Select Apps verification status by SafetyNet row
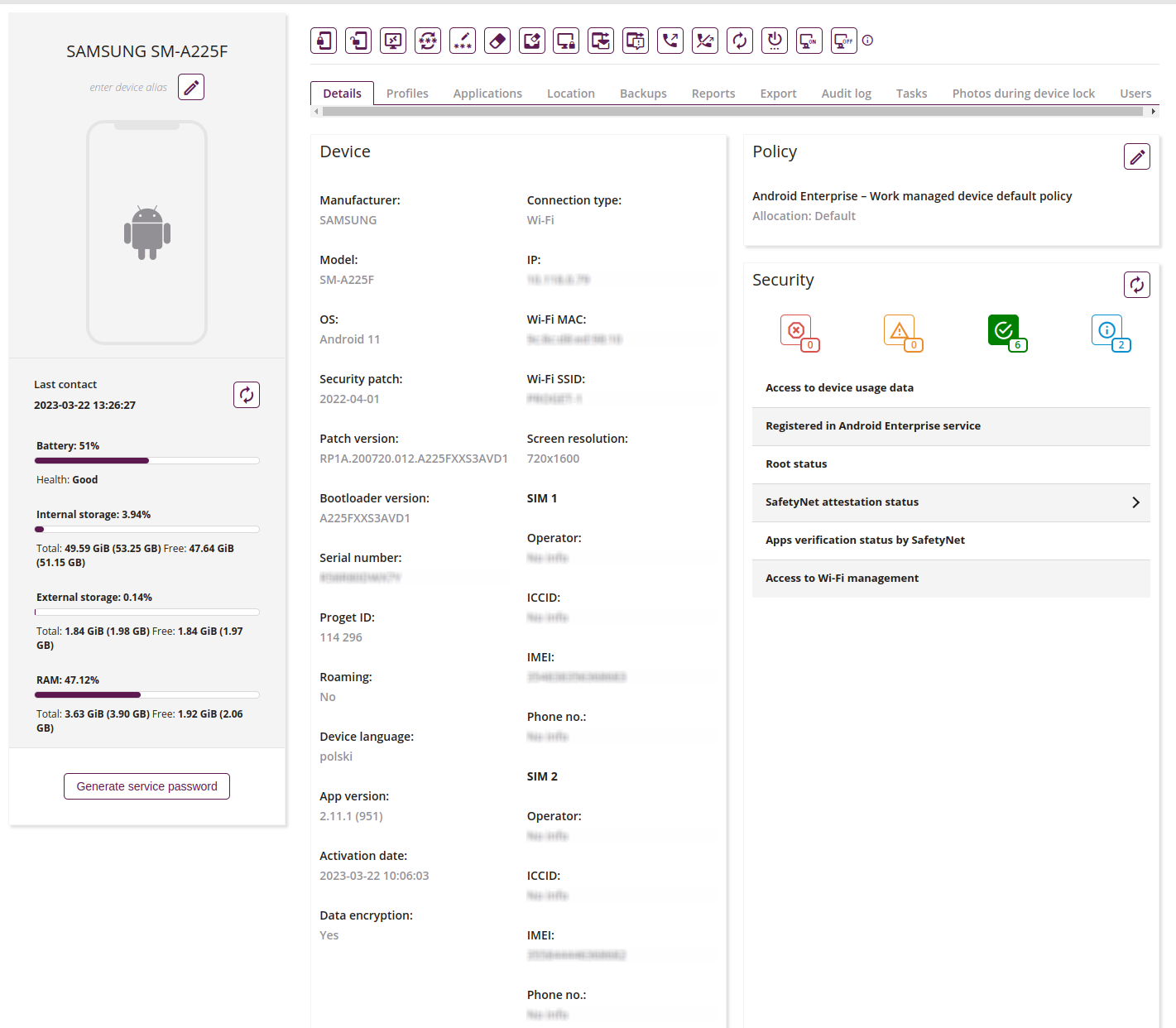 (x=951, y=540)
